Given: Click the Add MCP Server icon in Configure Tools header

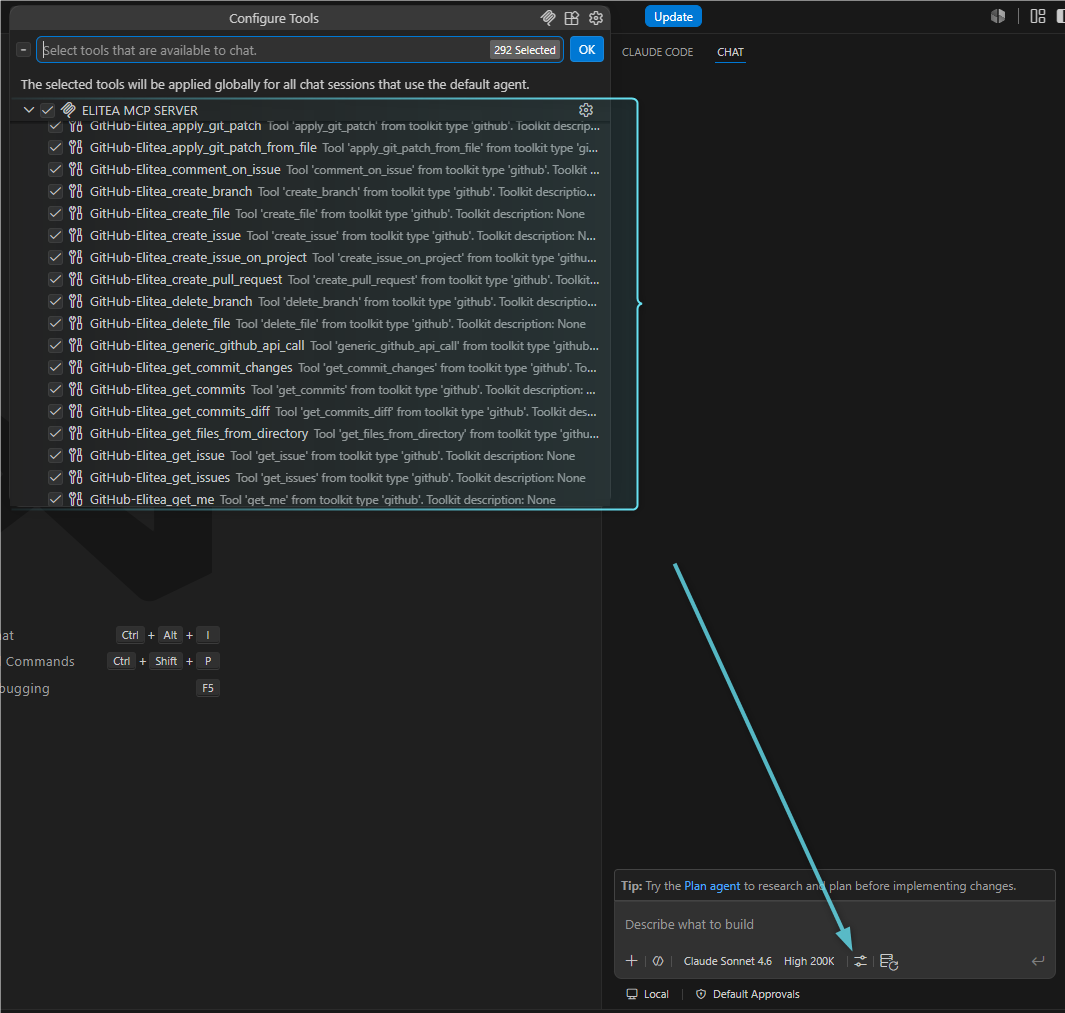Looking at the screenshot, I should [547, 18].
